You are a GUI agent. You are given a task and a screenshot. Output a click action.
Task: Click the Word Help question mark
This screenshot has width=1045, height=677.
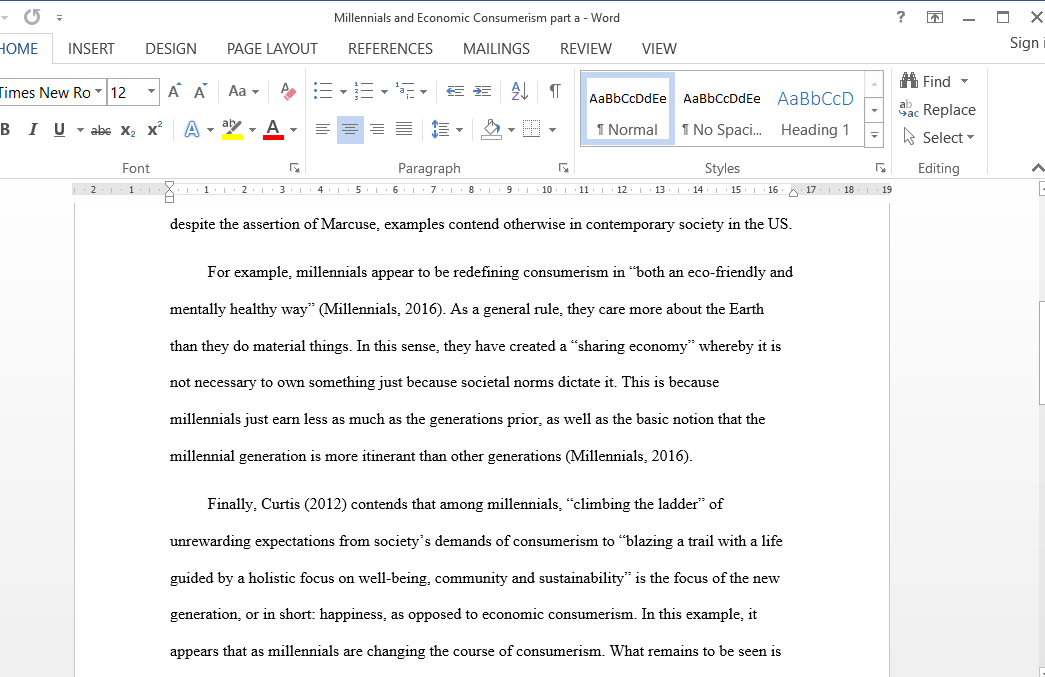[901, 17]
